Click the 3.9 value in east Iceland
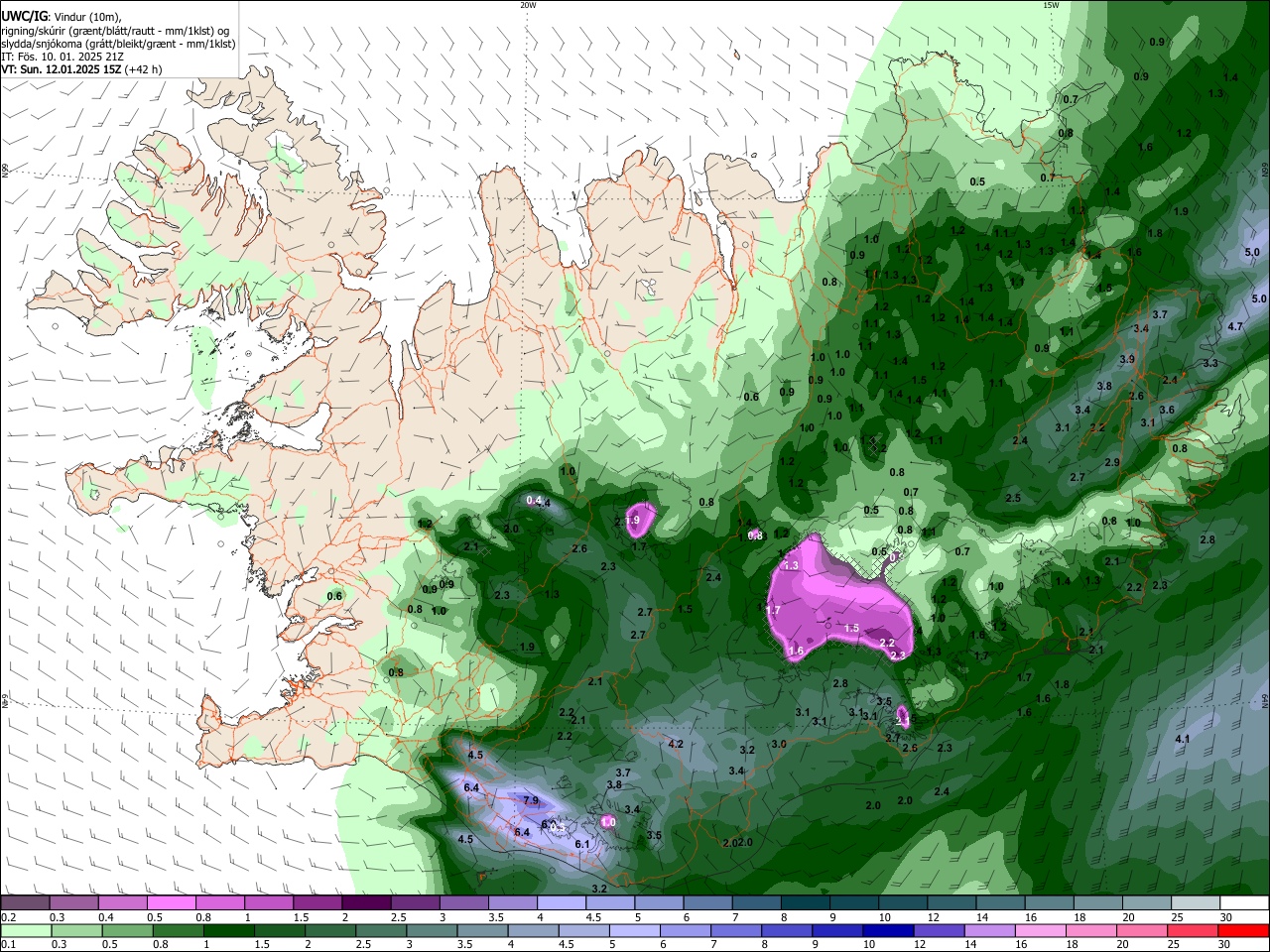Image resolution: width=1270 pixels, height=952 pixels. [x=1127, y=359]
